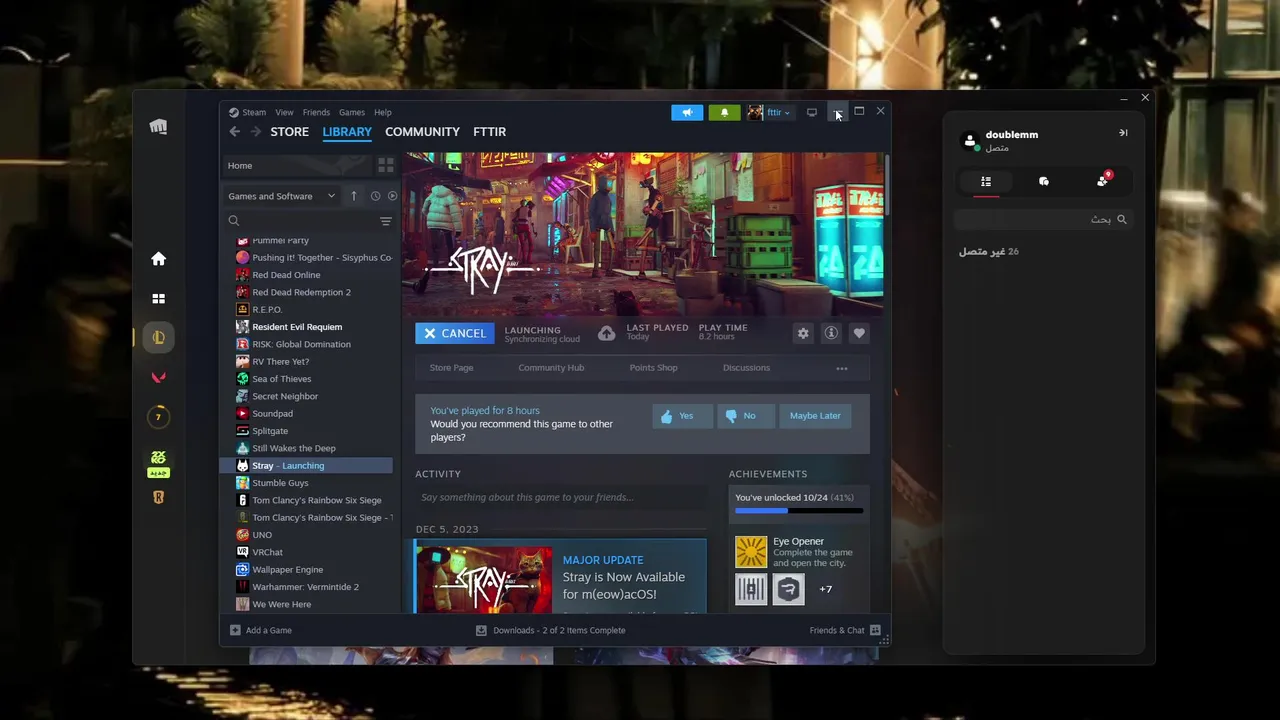The height and width of the screenshot is (720, 1280).
Task: Toggle ready-to-play filter icon
Action: 392,196
